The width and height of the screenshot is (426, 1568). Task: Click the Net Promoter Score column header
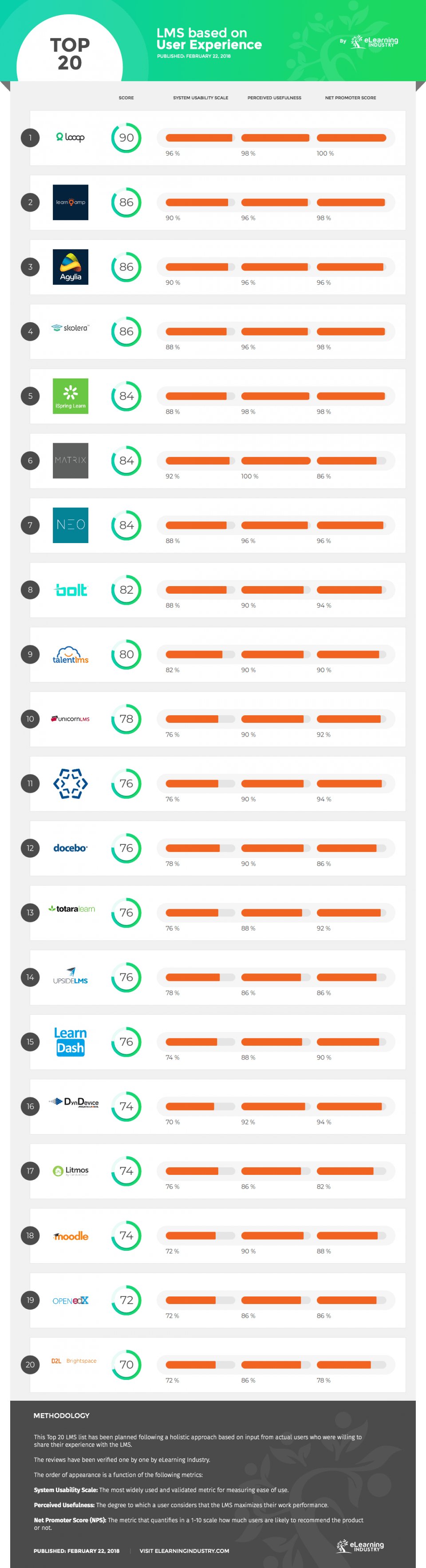point(350,98)
